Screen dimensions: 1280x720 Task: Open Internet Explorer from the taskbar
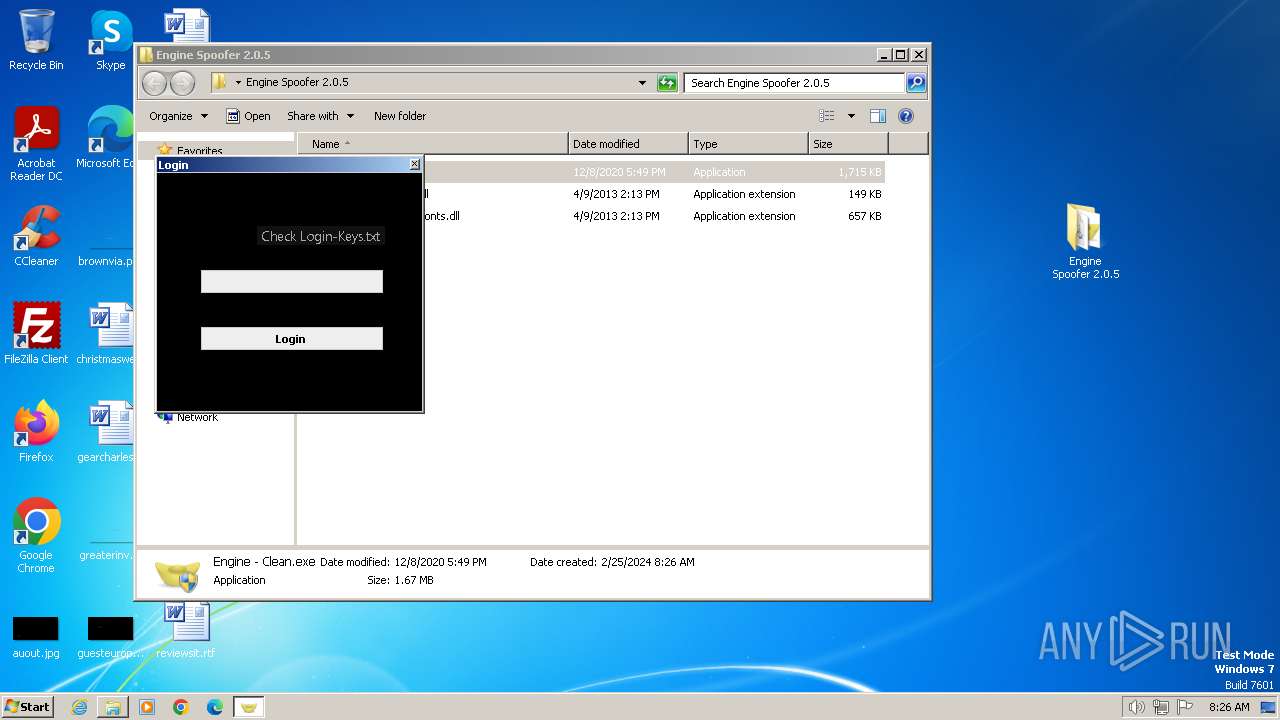tap(80, 707)
